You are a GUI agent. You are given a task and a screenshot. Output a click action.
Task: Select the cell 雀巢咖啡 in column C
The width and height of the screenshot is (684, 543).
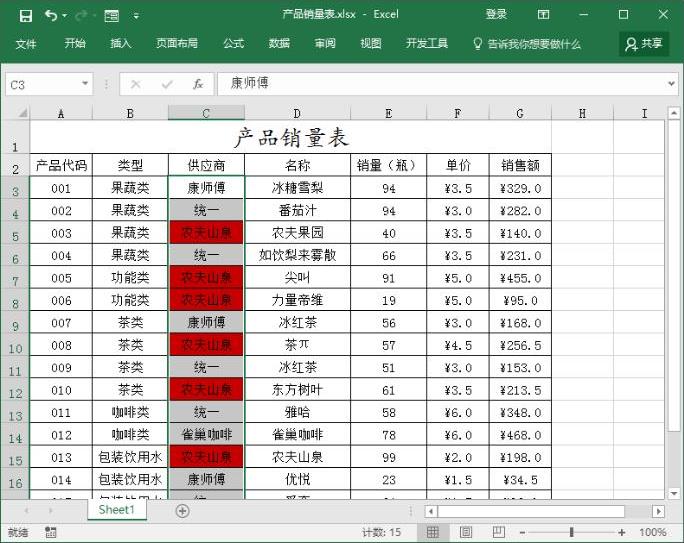point(206,434)
